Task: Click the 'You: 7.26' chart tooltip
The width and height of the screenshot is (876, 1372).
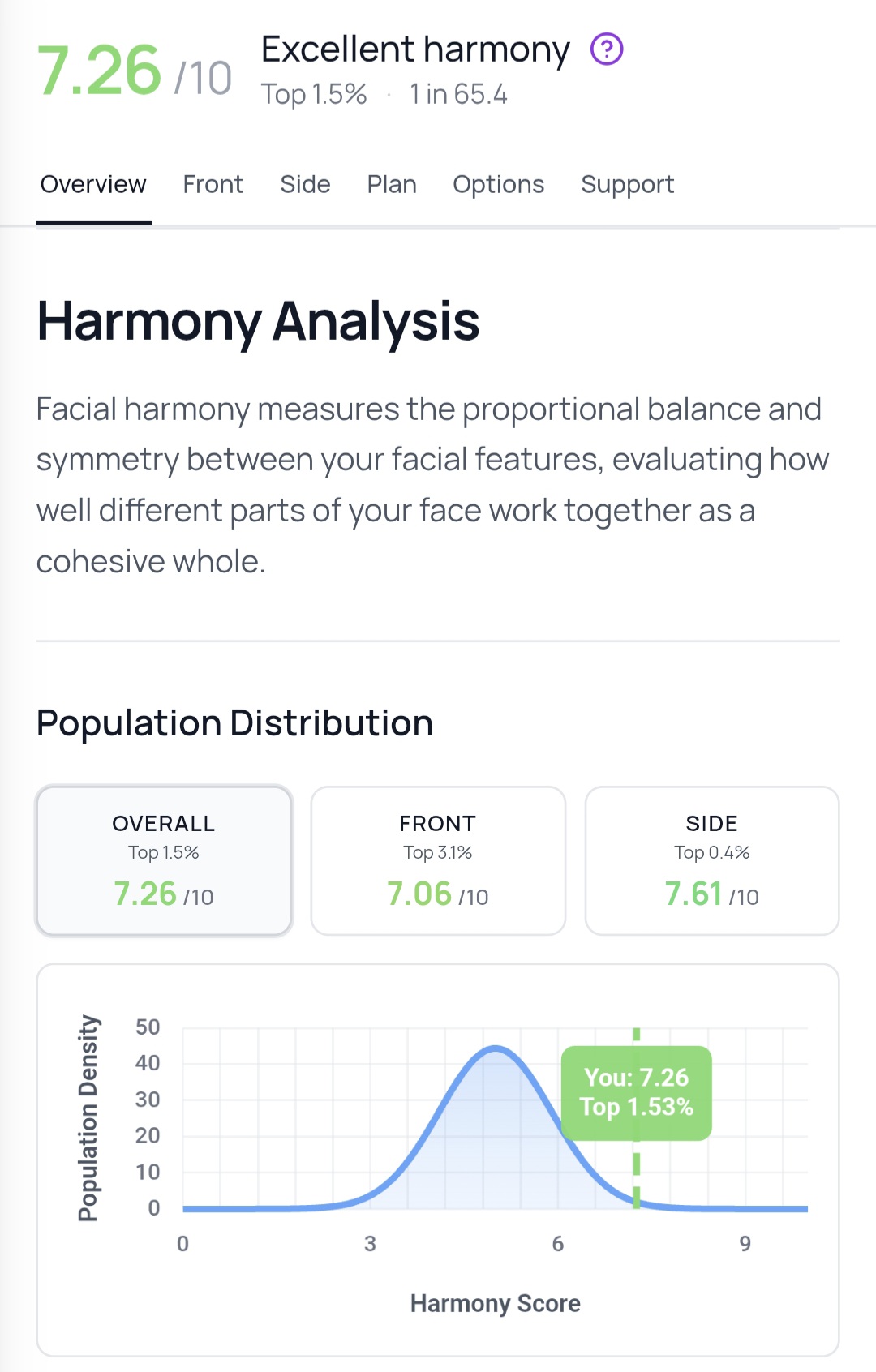Action: pyautogui.click(x=636, y=1091)
